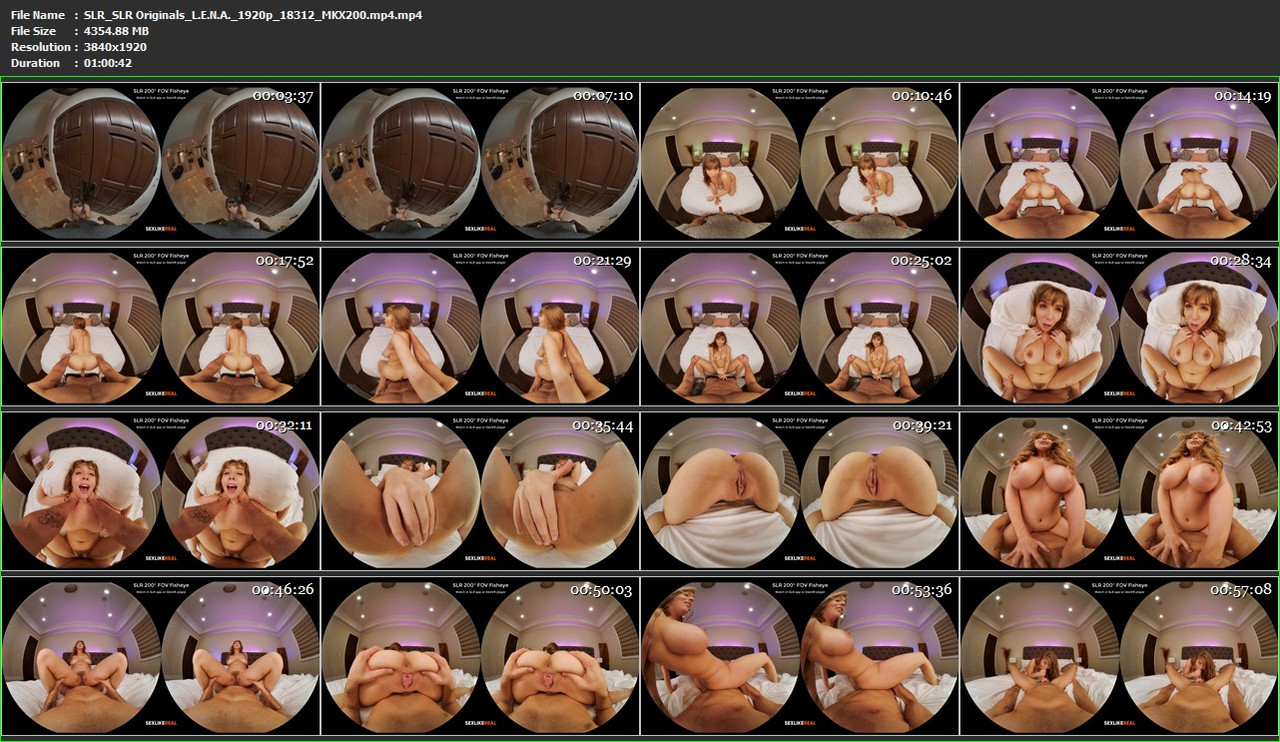The height and width of the screenshot is (742, 1280).
Task: Select the thumbnail stamped 00:07:10
Action: (480, 162)
